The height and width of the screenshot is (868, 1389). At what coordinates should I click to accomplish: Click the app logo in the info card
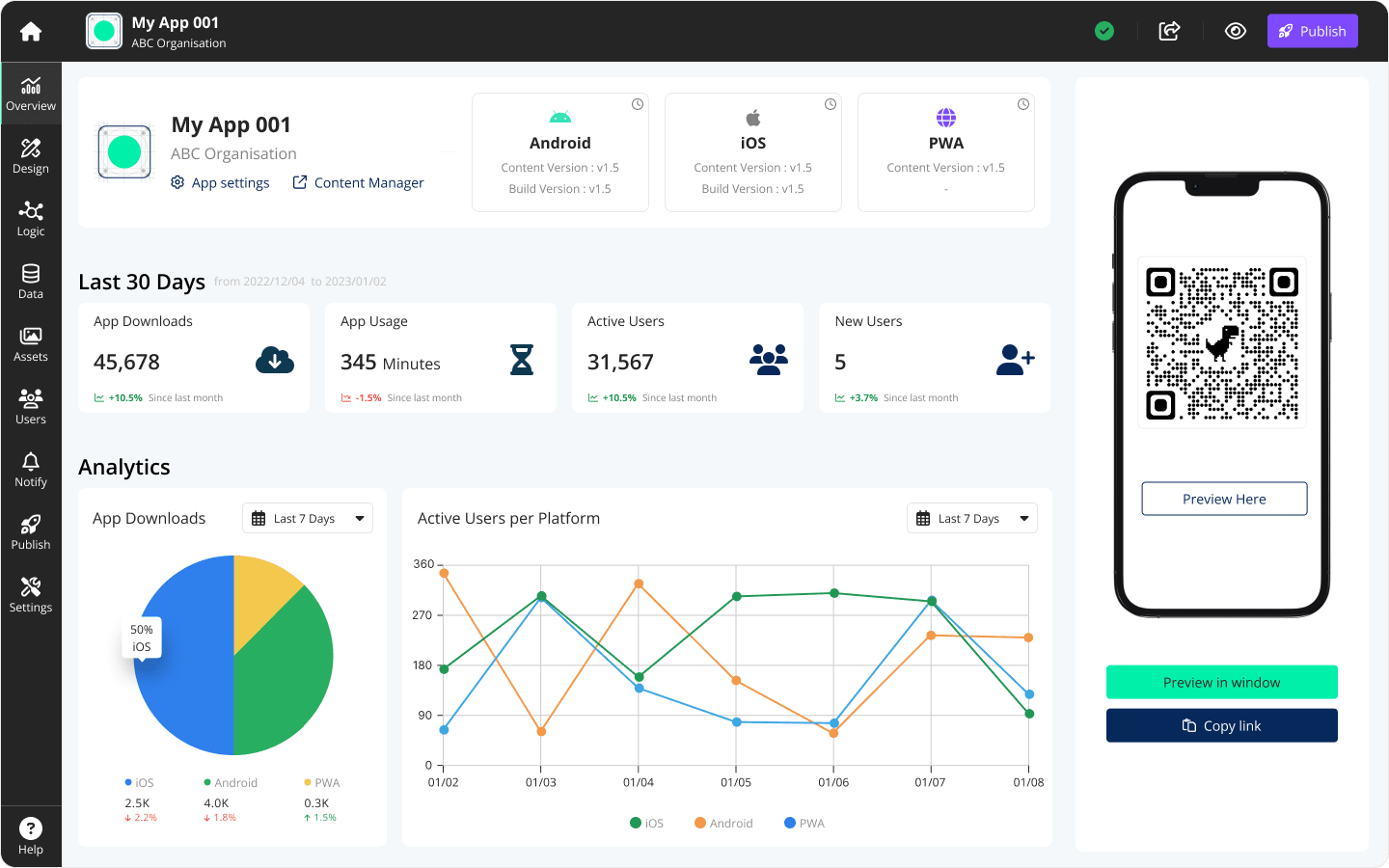pyautogui.click(x=124, y=151)
